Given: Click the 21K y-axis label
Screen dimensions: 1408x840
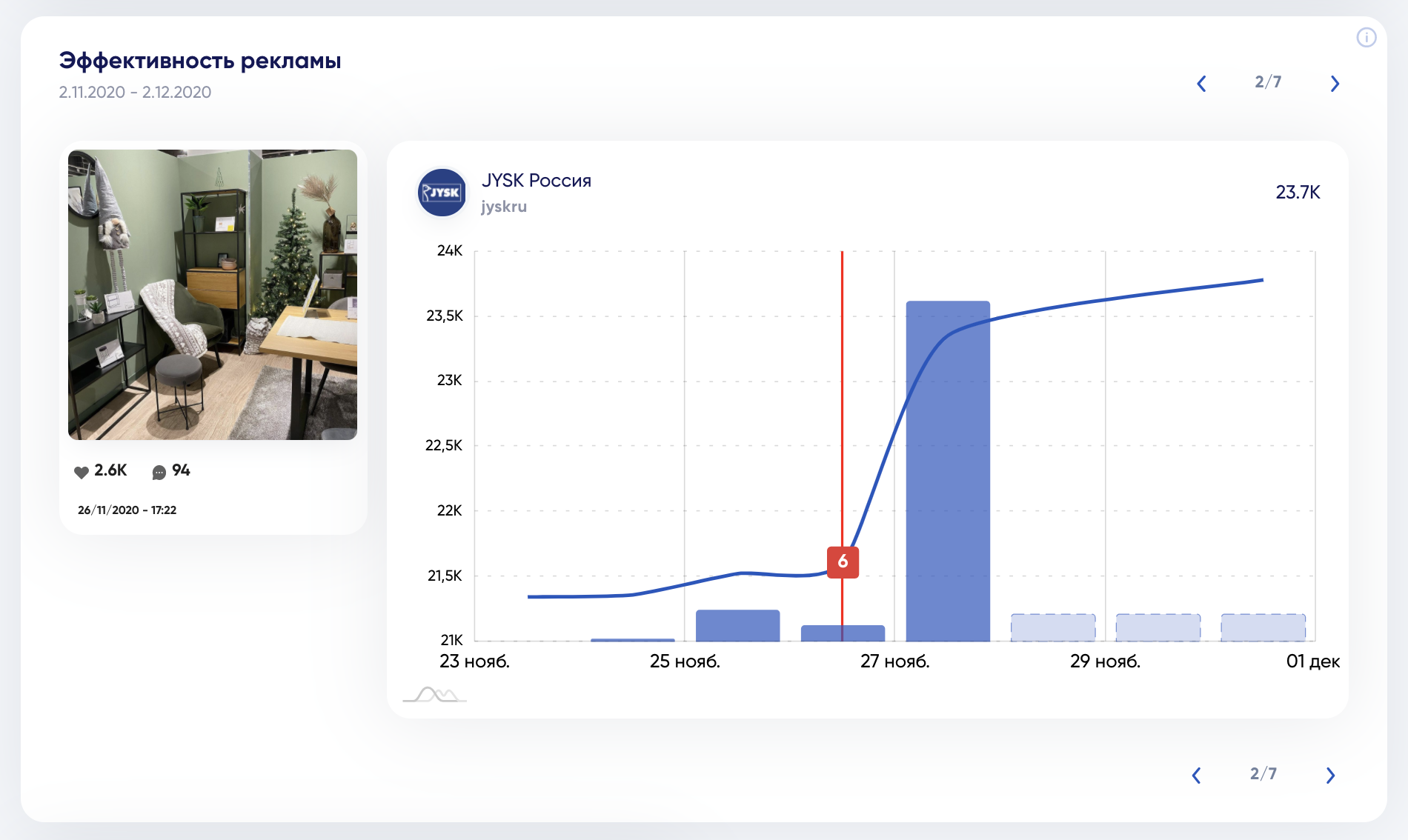Looking at the screenshot, I should [451, 640].
